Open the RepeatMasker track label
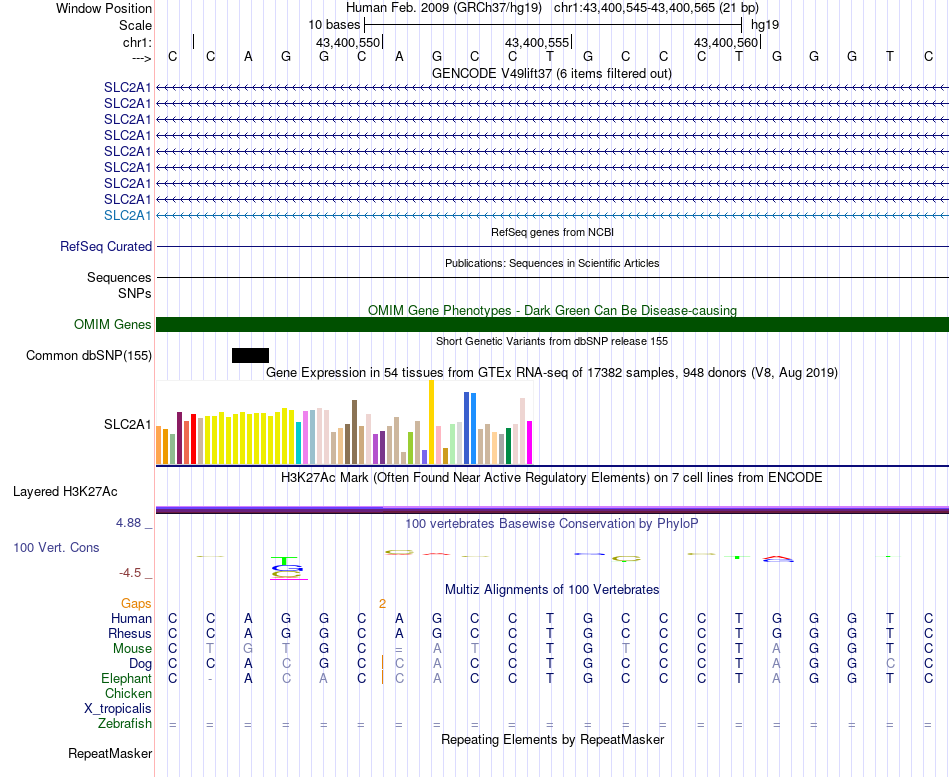Screen dimensions: 950x777 110,753
